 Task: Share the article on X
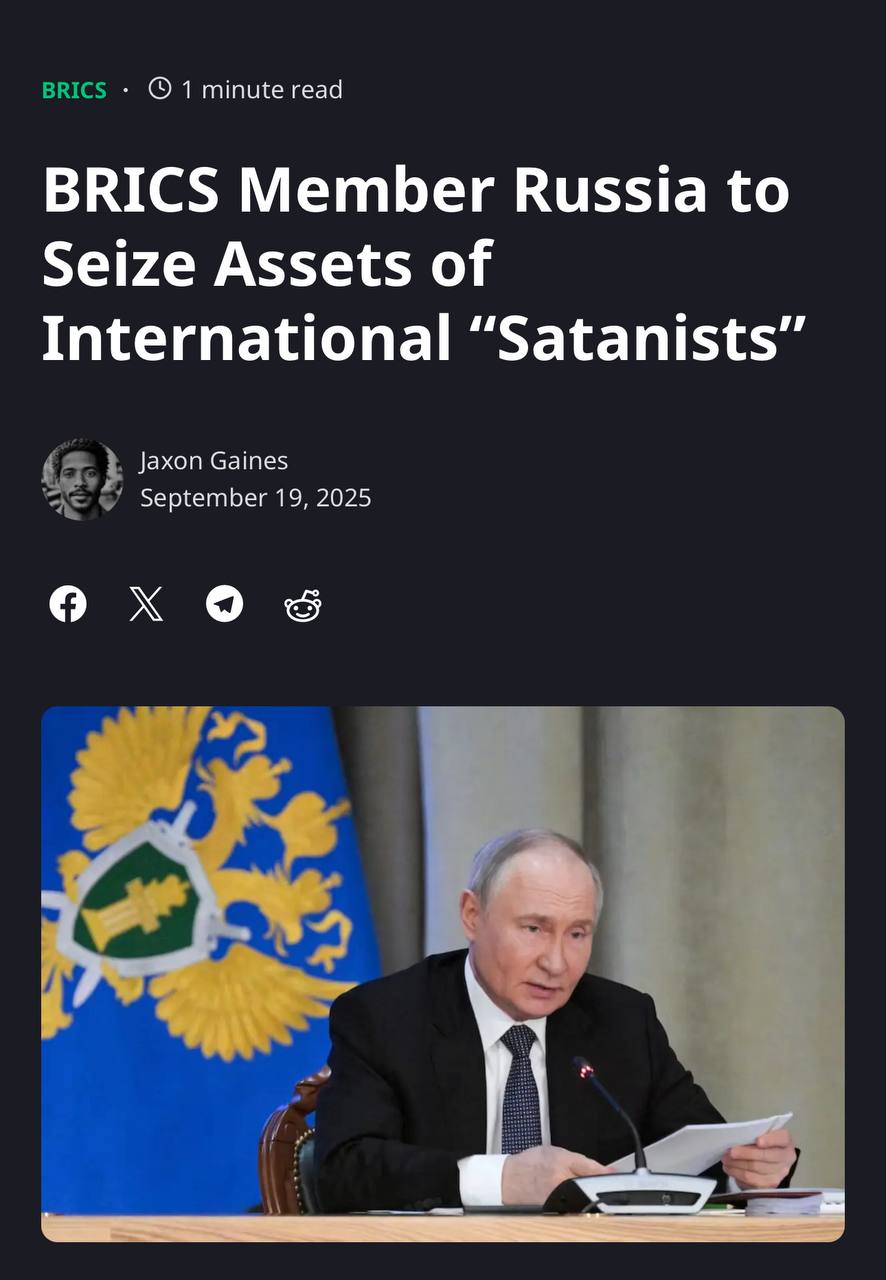pyautogui.click(x=146, y=604)
